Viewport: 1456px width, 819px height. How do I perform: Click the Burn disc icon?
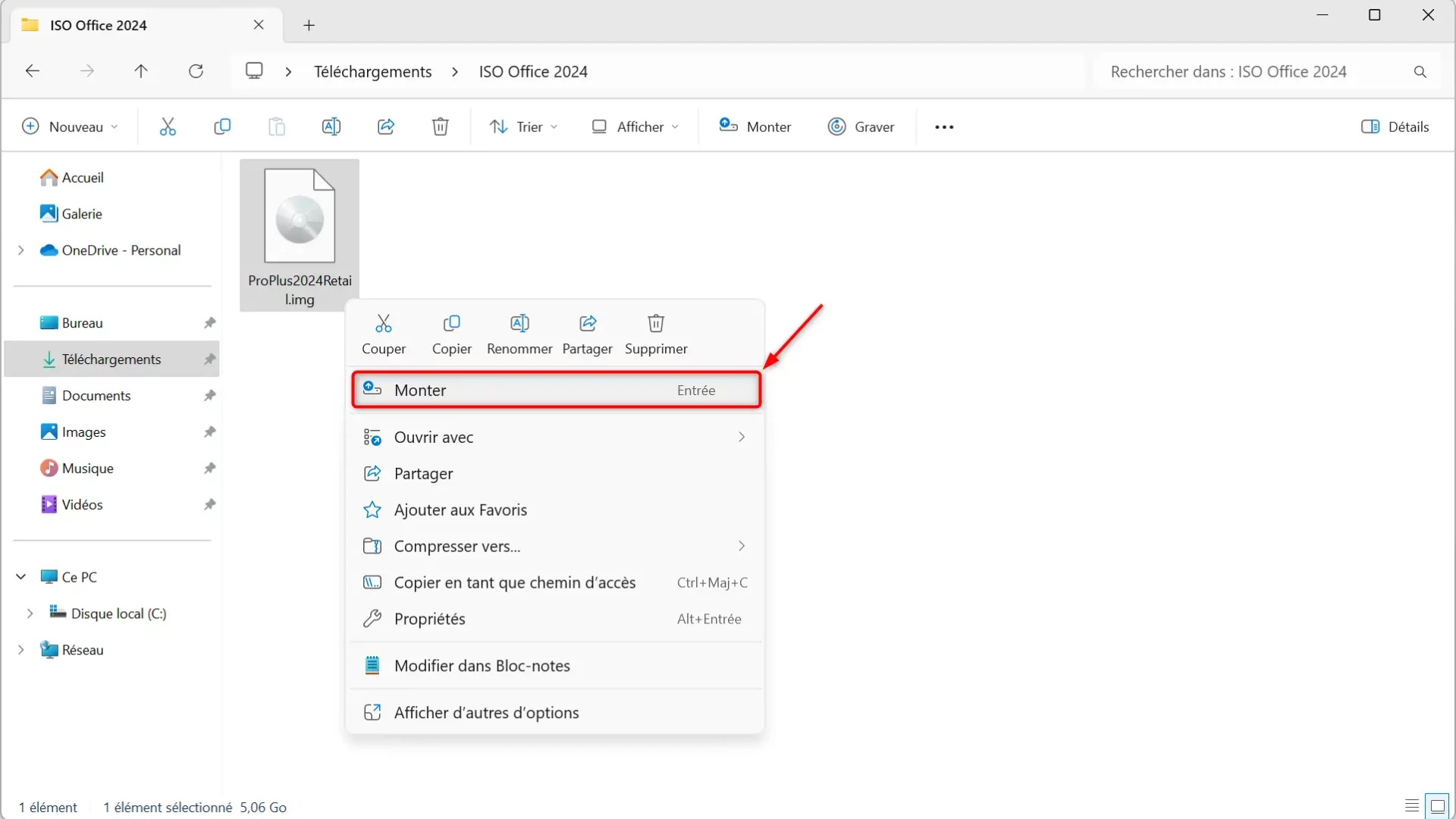[836, 126]
